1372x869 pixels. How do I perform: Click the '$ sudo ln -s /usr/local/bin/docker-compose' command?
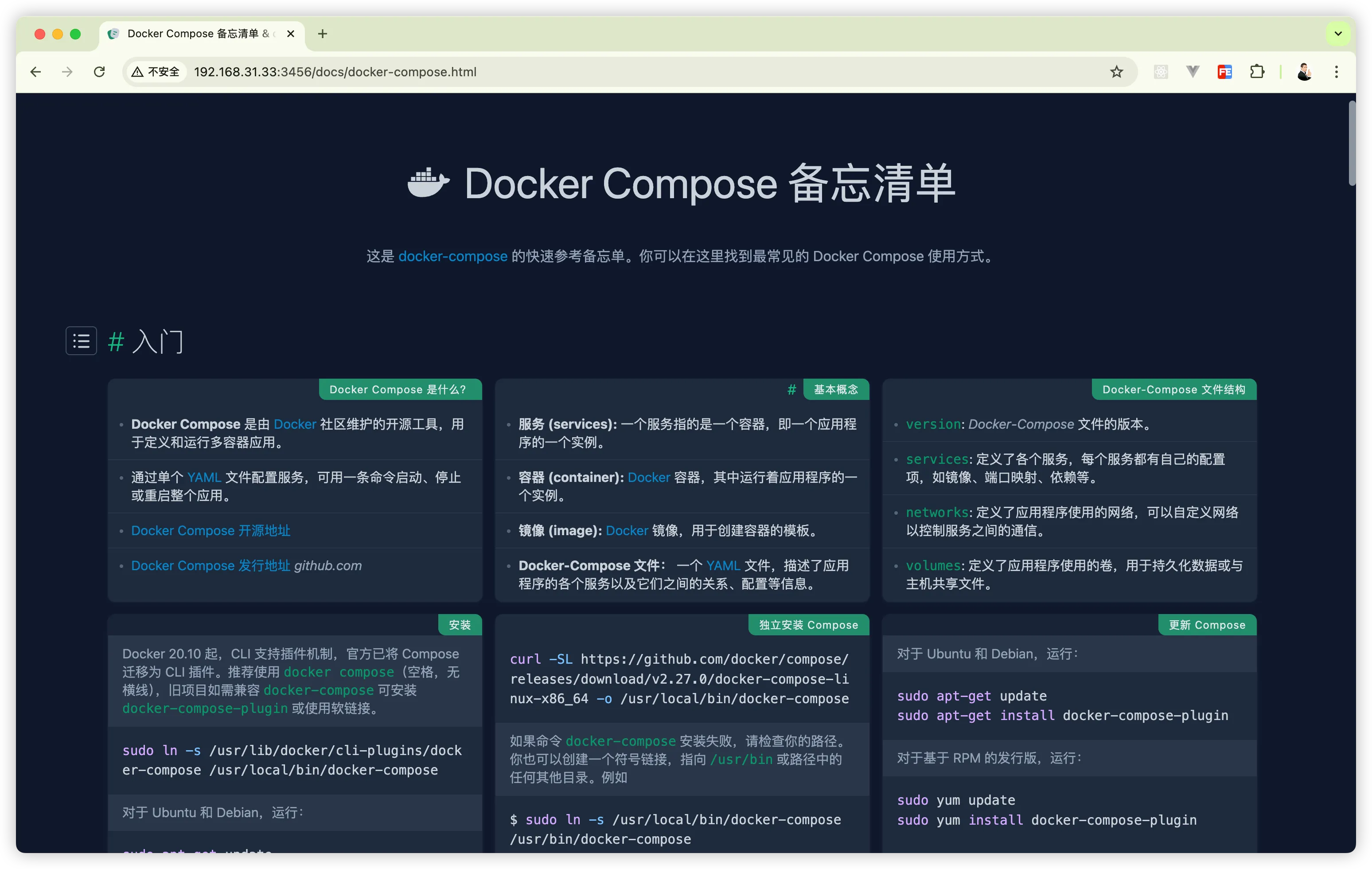click(676, 829)
